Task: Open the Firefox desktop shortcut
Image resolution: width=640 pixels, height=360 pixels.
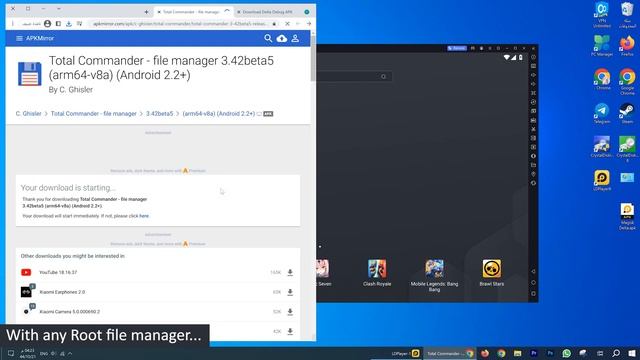Action: pyautogui.click(x=627, y=45)
